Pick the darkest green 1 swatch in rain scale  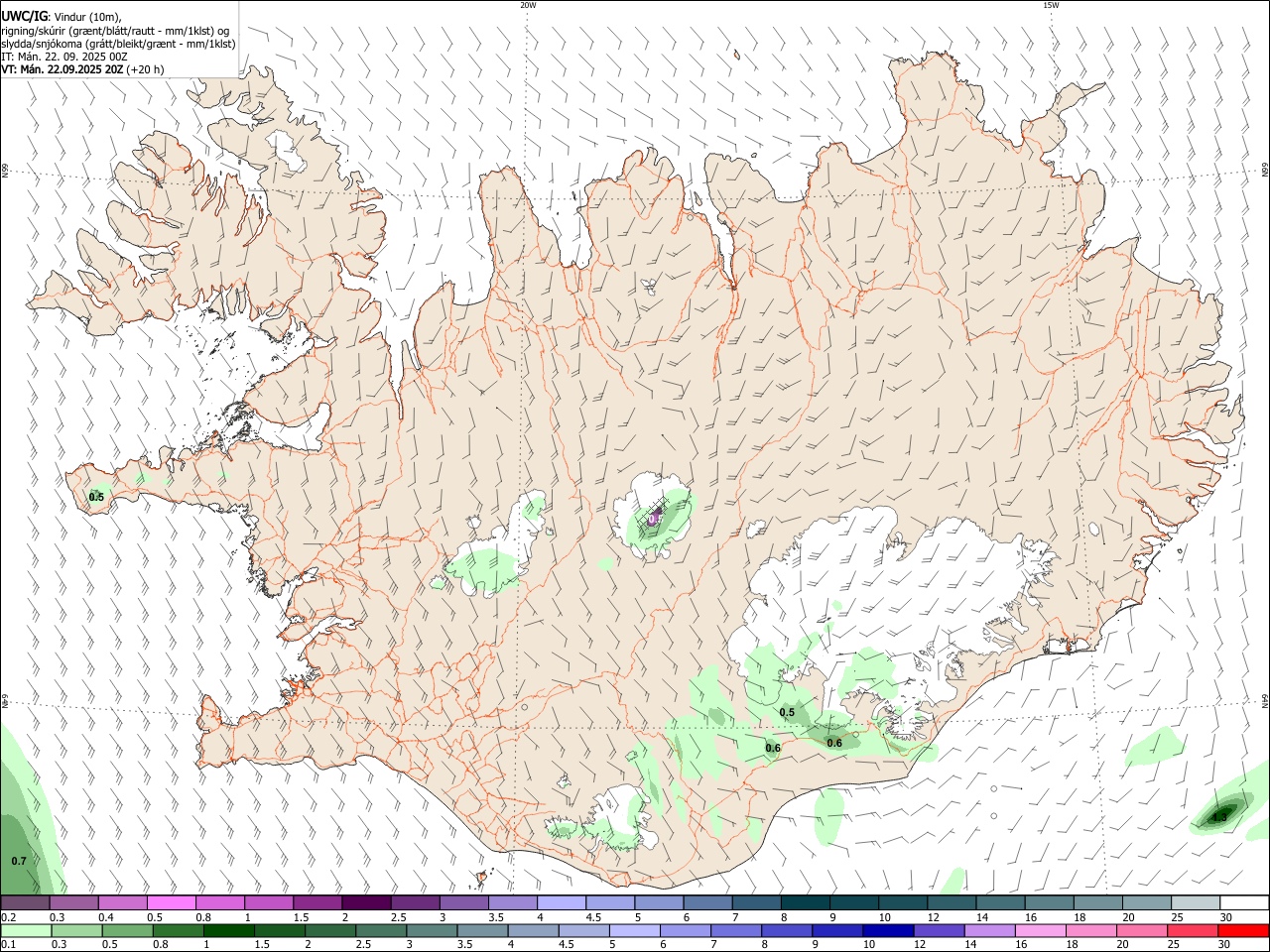(x=230, y=930)
